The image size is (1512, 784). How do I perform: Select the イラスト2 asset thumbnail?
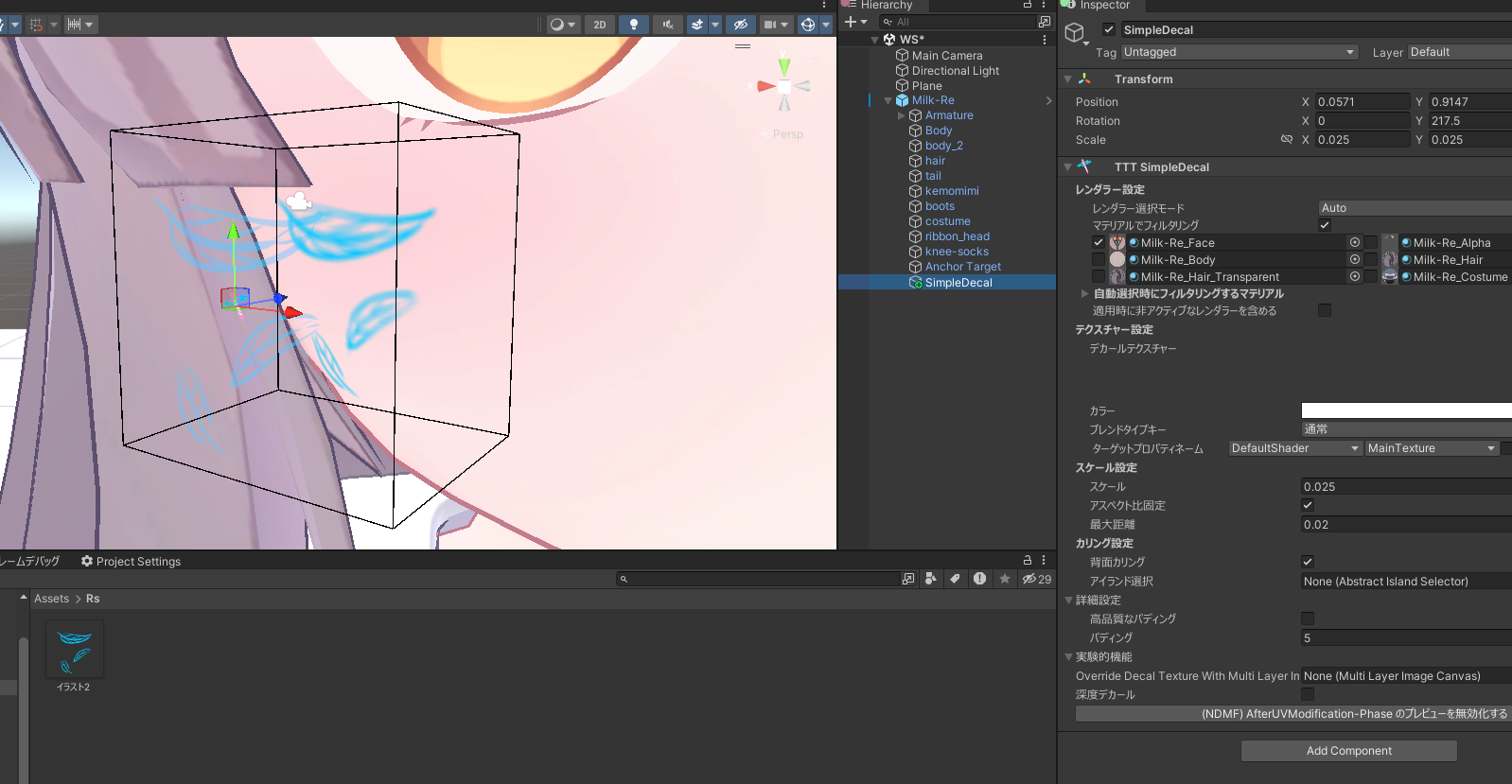tap(74, 650)
